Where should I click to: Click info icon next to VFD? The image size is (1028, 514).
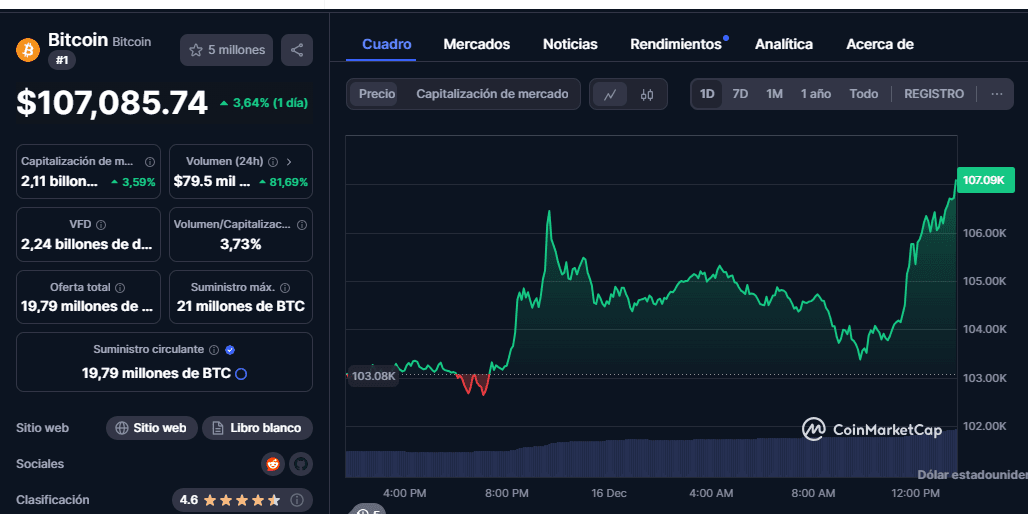(101, 224)
